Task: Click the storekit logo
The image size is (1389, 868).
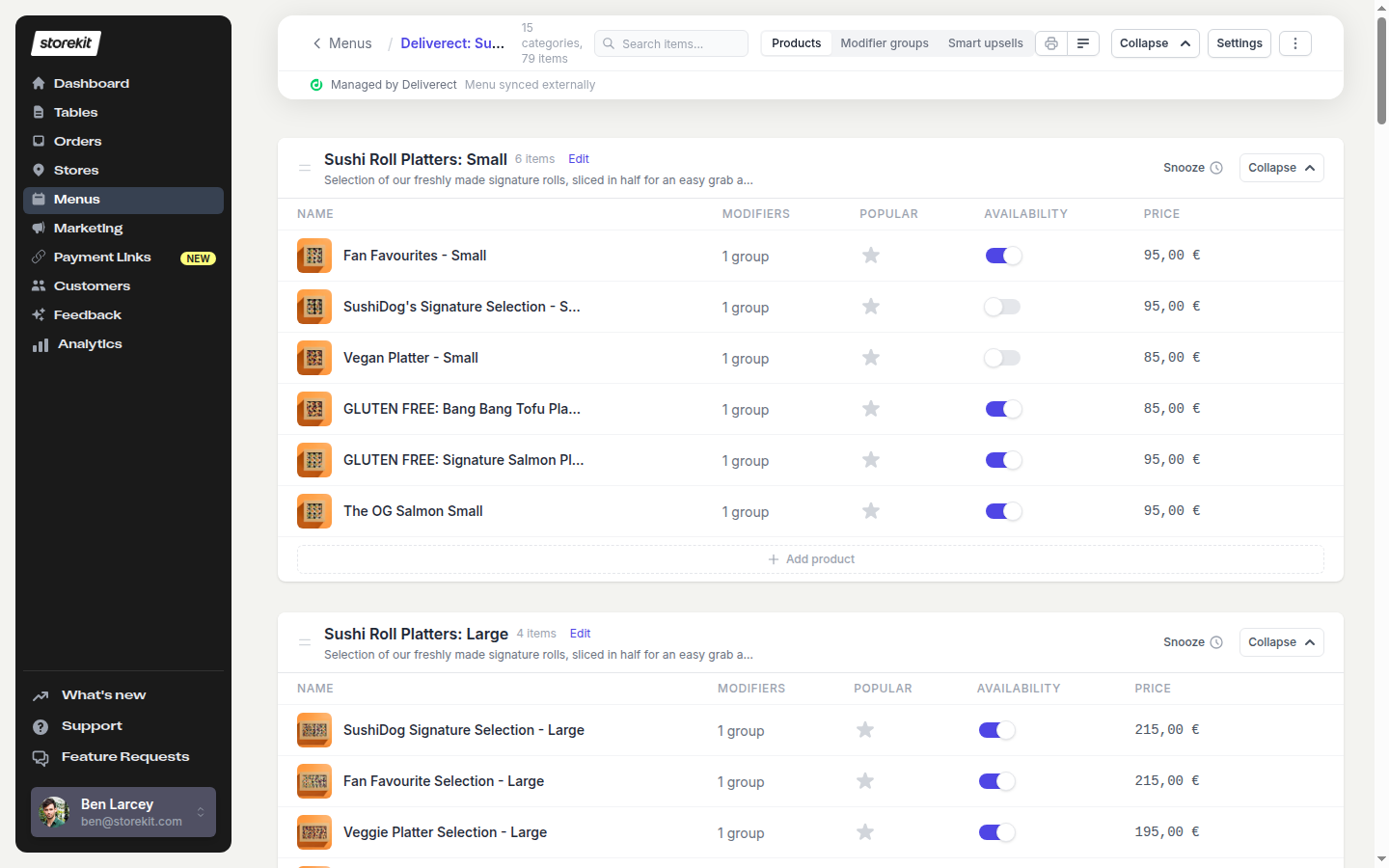Action: pos(66,43)
